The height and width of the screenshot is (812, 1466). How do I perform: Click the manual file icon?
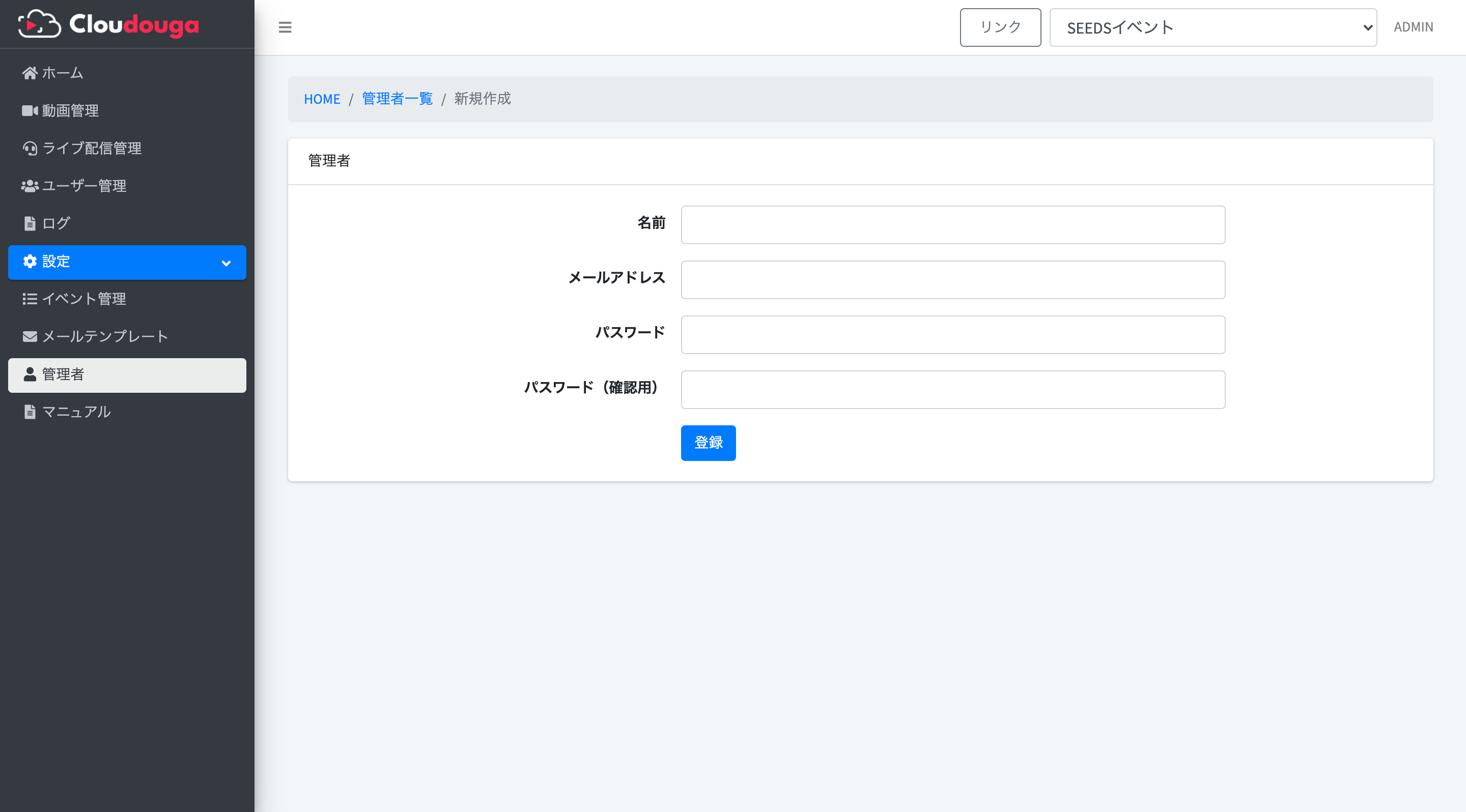coord(30,412)
